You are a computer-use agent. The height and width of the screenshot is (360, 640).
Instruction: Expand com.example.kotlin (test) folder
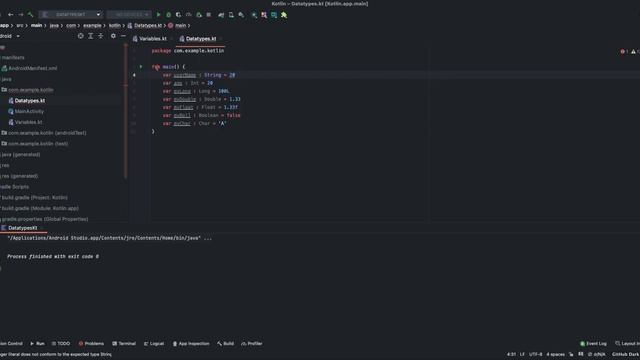35,144
